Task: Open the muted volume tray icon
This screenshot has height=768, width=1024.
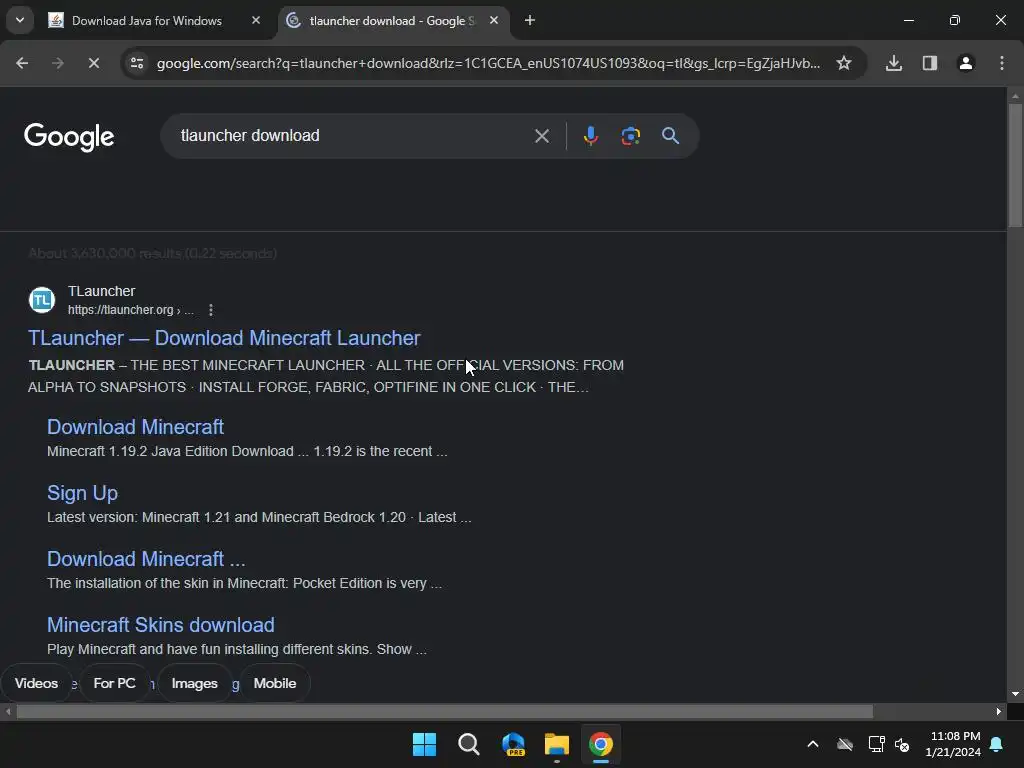Action: pyautogui.click(x=903, y=744)
